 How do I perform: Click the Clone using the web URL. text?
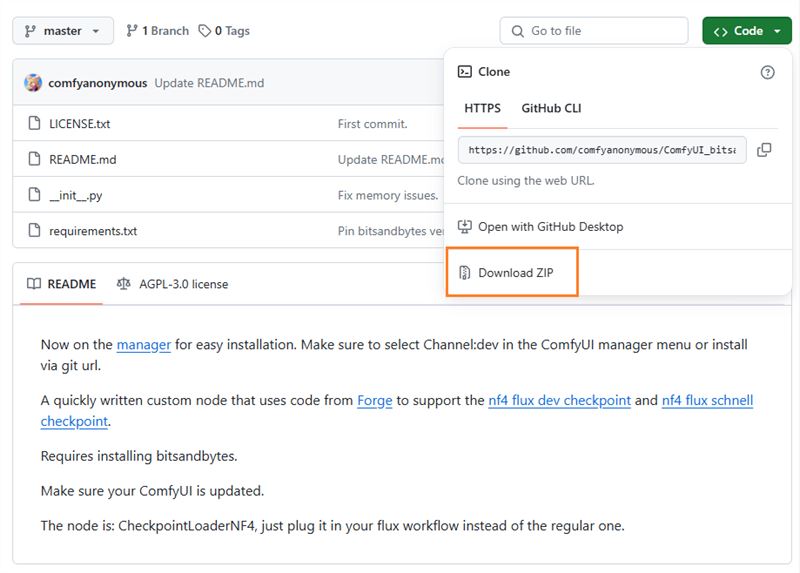click(526, 181)
